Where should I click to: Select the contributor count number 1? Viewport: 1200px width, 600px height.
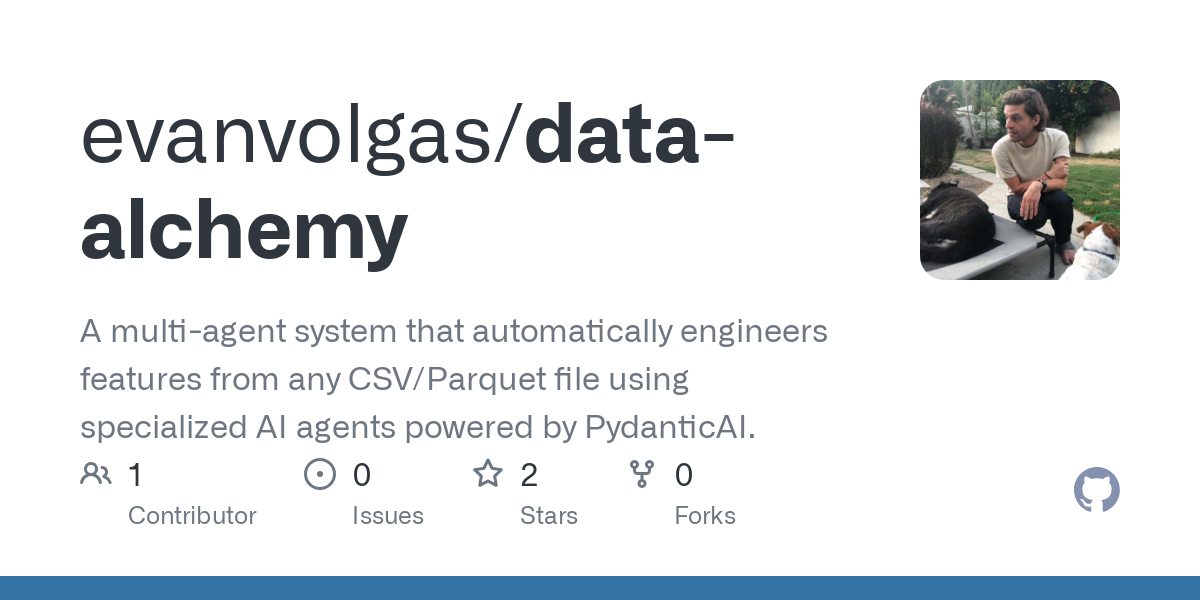tap(135, 474)
